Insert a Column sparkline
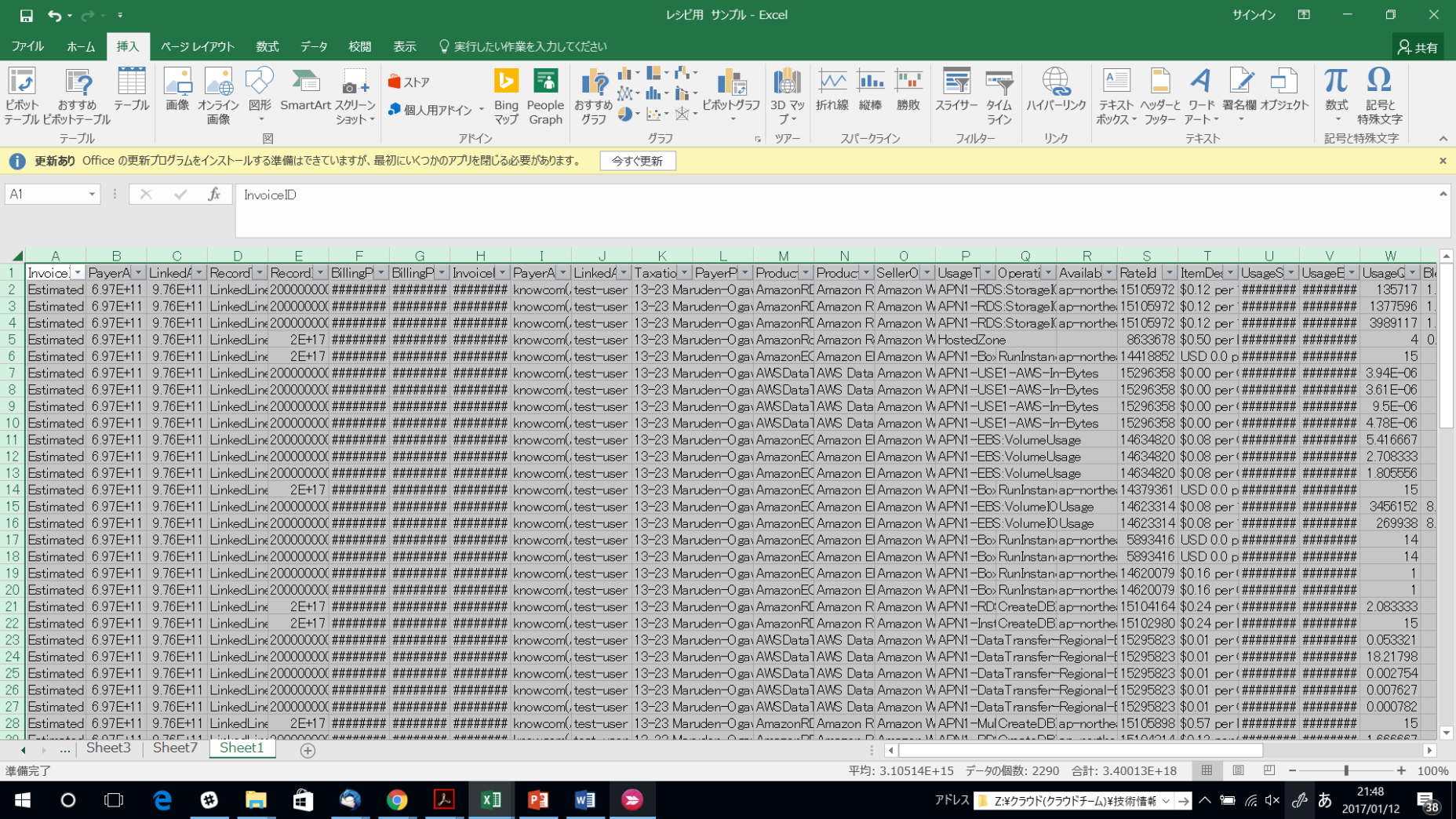The image size is (1456, 819). 870,89
